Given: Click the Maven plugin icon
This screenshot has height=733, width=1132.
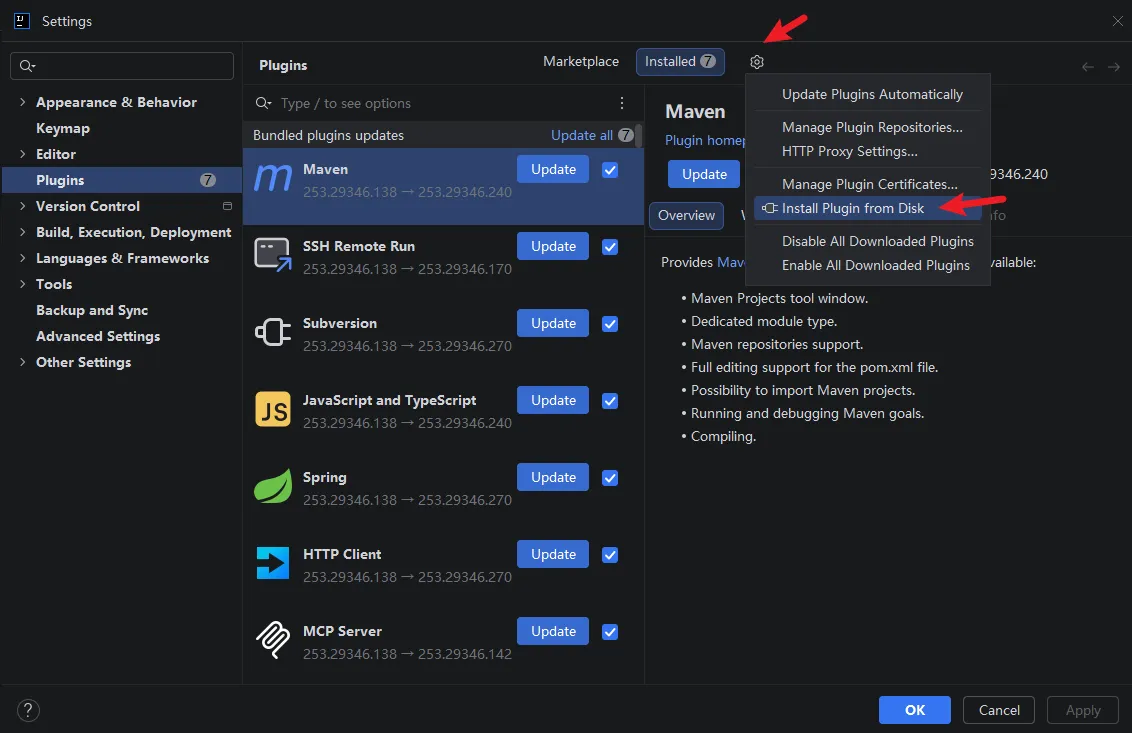Looking at the screenshot, I should tap(272, 178).
